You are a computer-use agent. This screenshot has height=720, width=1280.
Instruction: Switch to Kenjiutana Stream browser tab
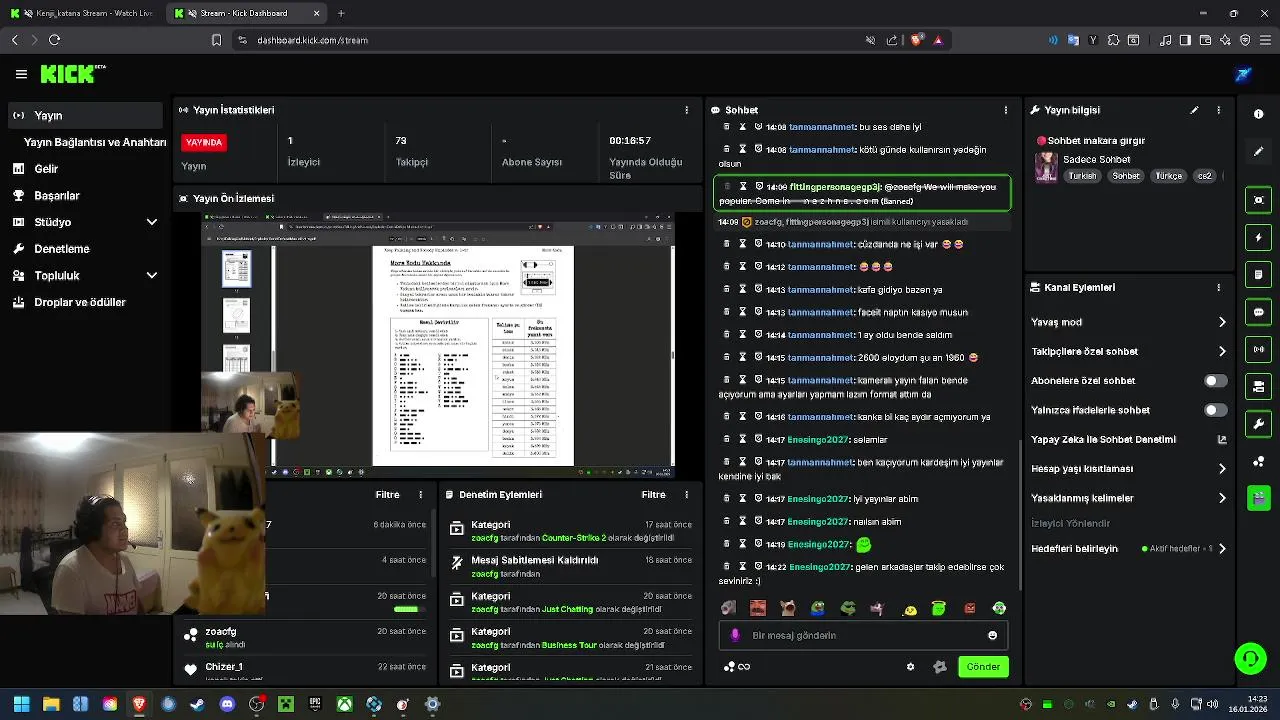[x=84, y=13]
